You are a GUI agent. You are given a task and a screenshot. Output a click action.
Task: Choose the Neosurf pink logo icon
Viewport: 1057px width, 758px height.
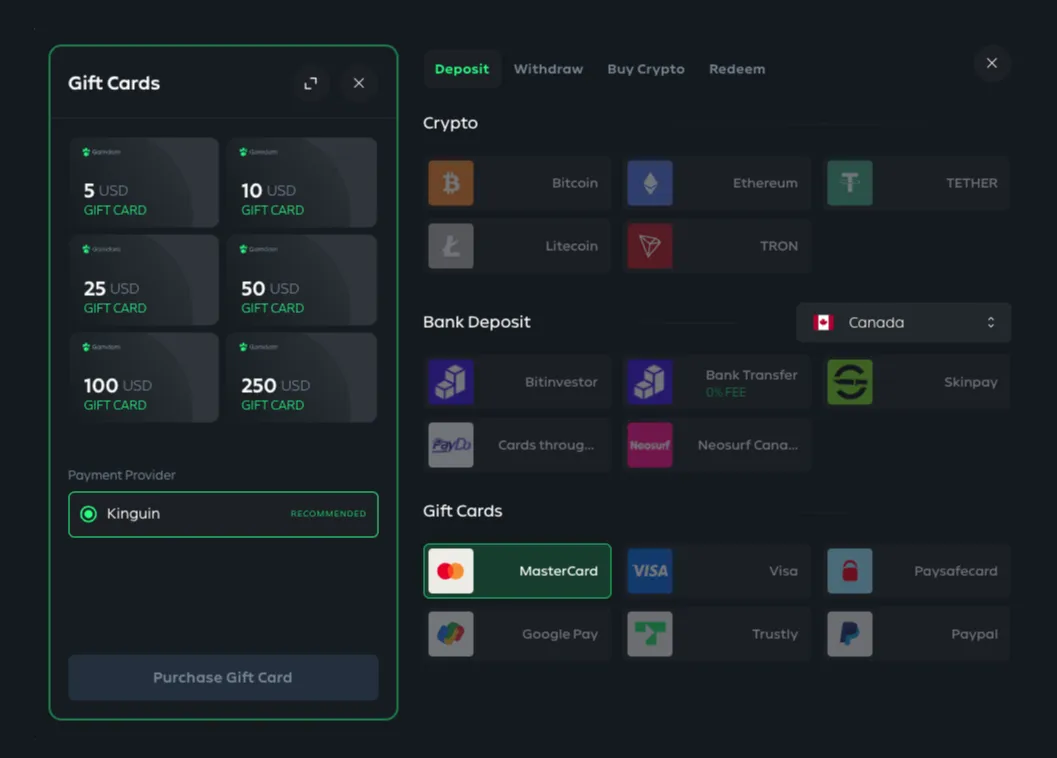[x=650, y=445]
